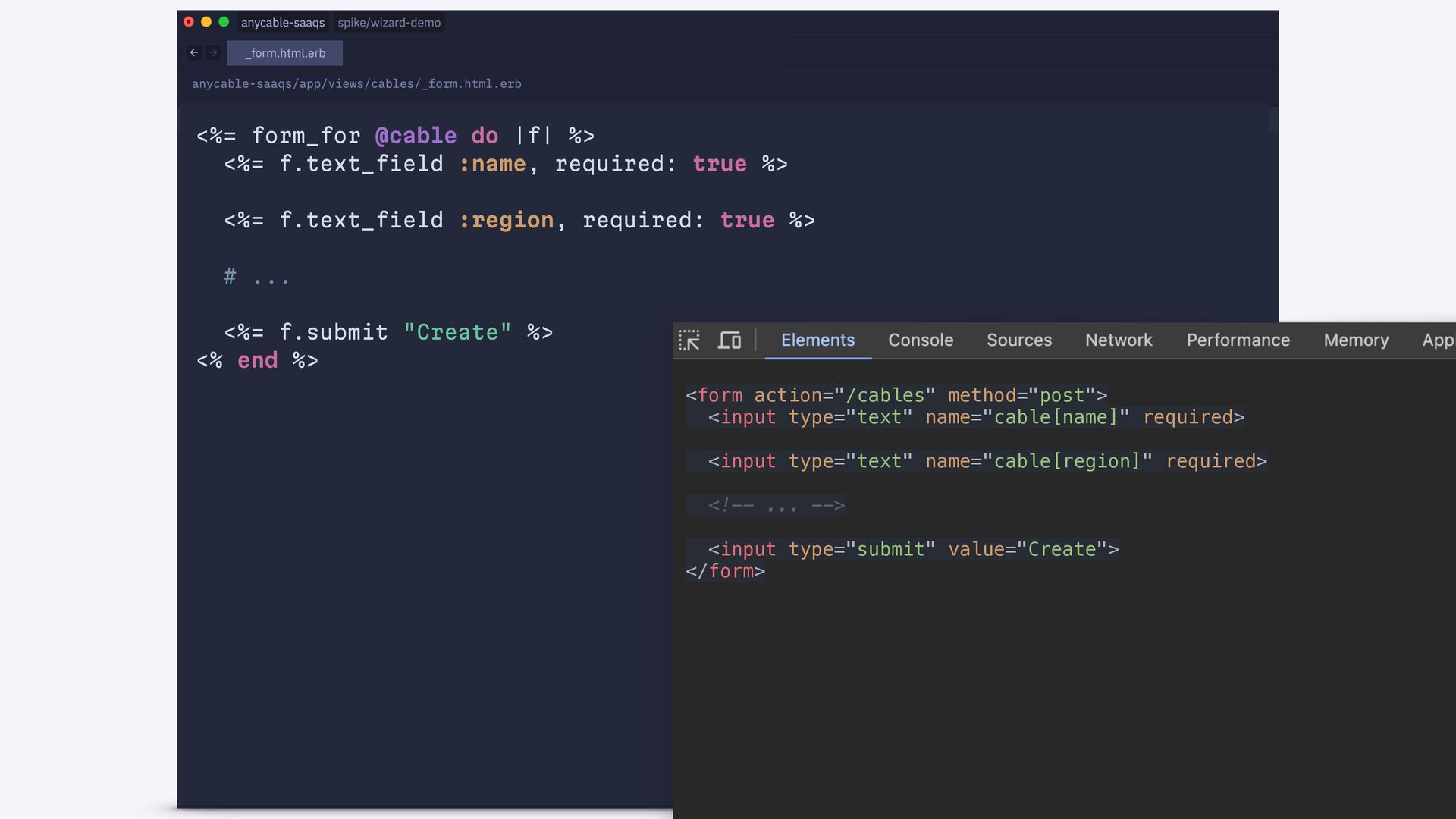The image size is (1456, 819).
Task: Open the Network tab
Action: [x=1119, y=340]
